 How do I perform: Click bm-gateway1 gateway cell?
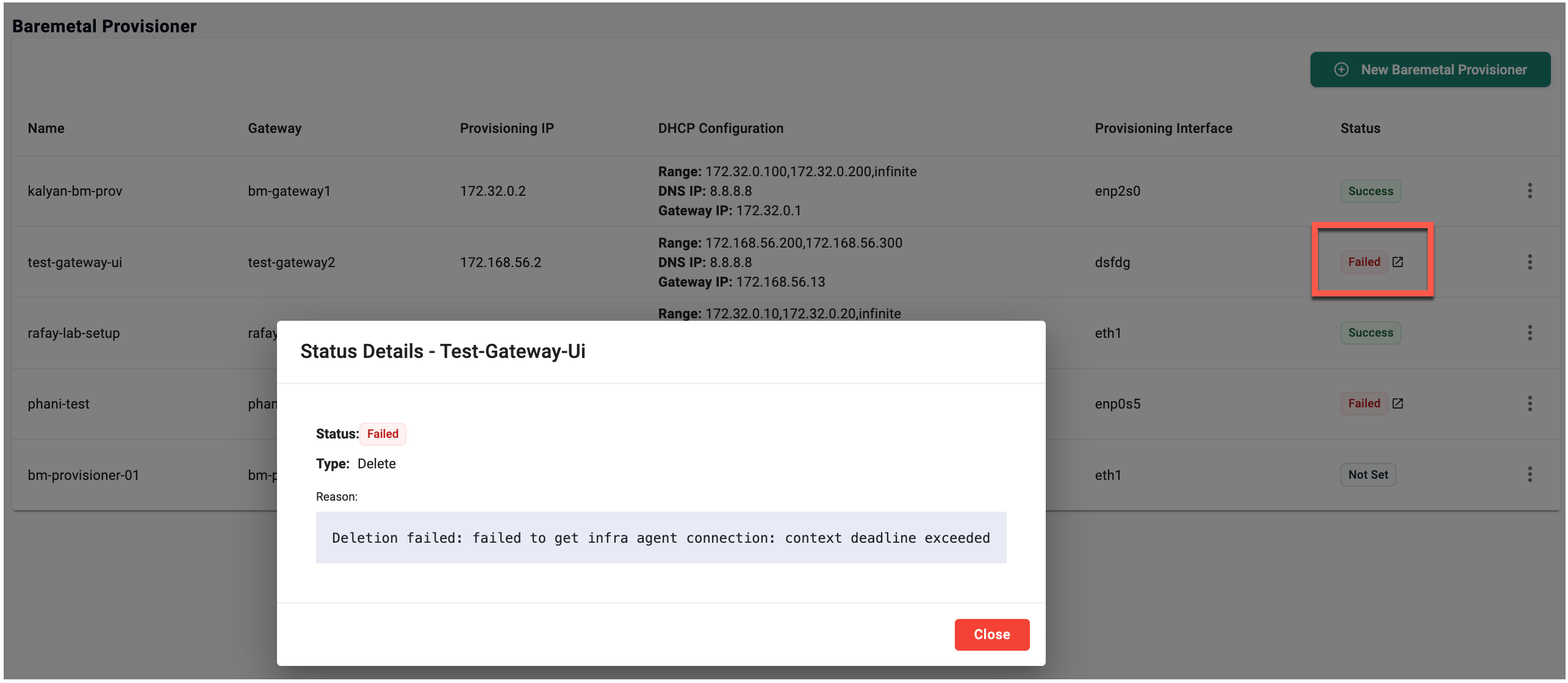[289, 191]
